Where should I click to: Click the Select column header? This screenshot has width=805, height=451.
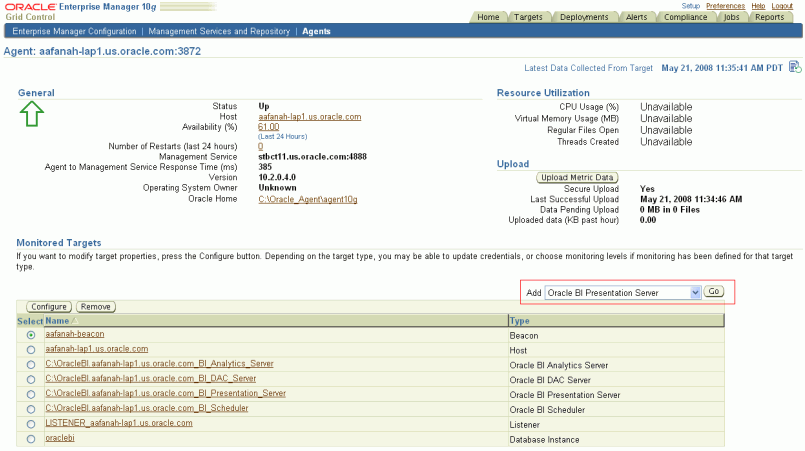click(x=30, y=322)
